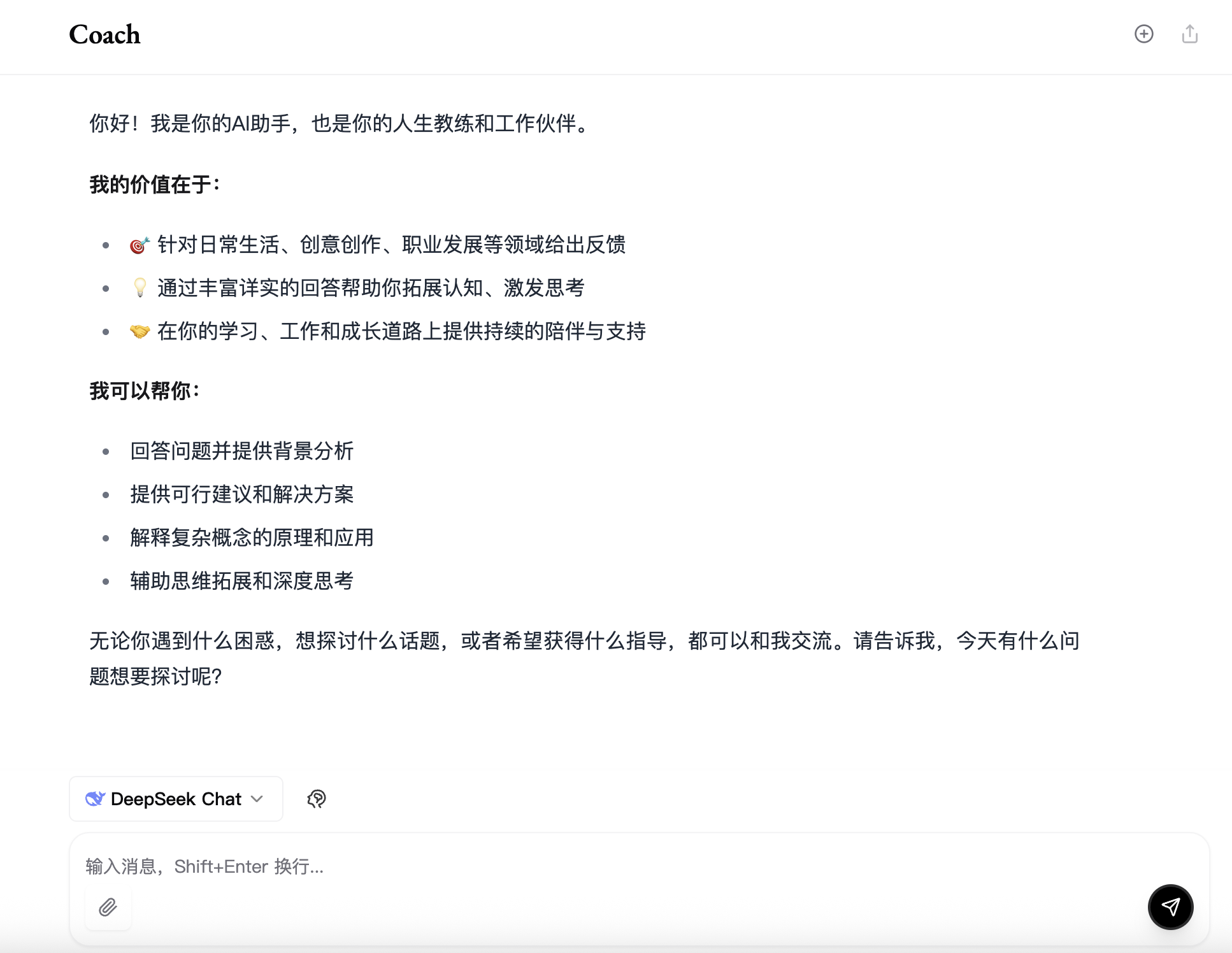
Task: Click the '回答问题并提供背景分析' list item
Action: point(241,451)
